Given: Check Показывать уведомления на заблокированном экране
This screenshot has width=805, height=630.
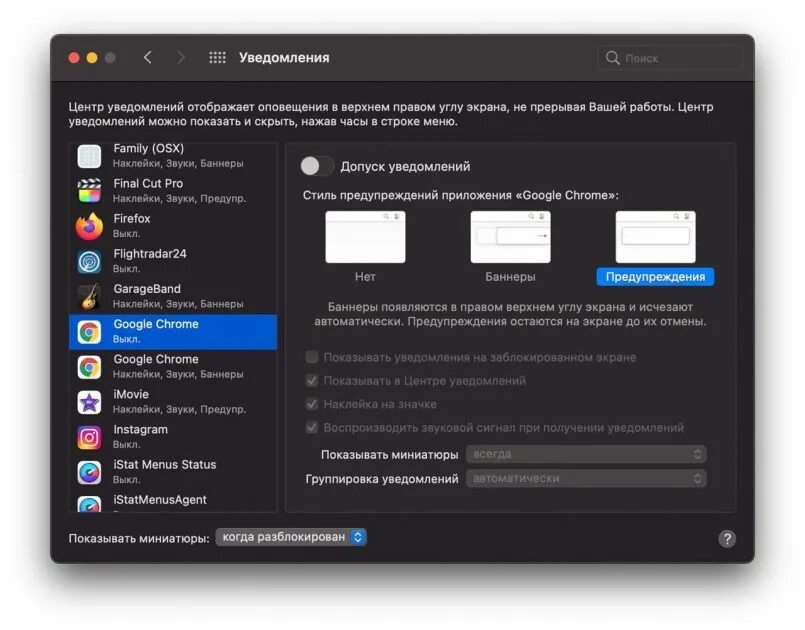Looking at the screenshot, I should pos(312,357).
